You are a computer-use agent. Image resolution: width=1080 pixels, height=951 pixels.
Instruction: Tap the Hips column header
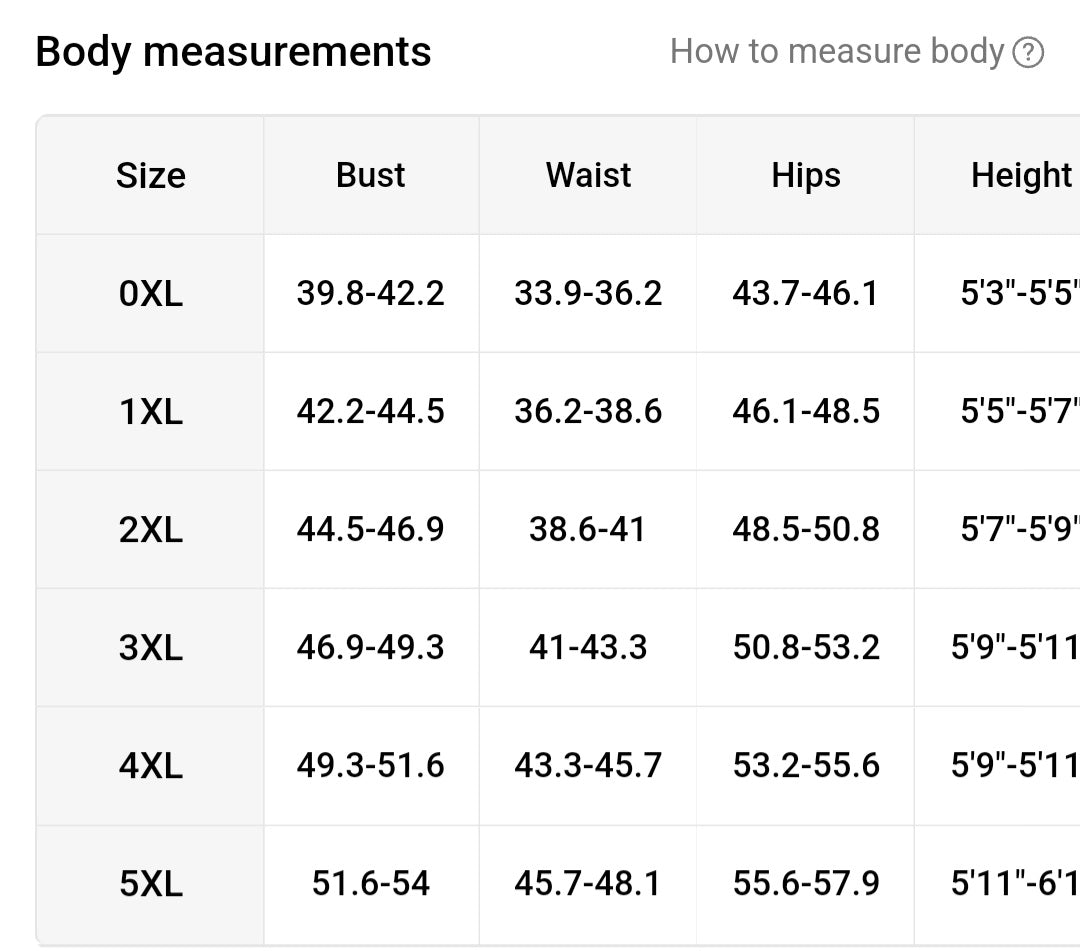806,175
